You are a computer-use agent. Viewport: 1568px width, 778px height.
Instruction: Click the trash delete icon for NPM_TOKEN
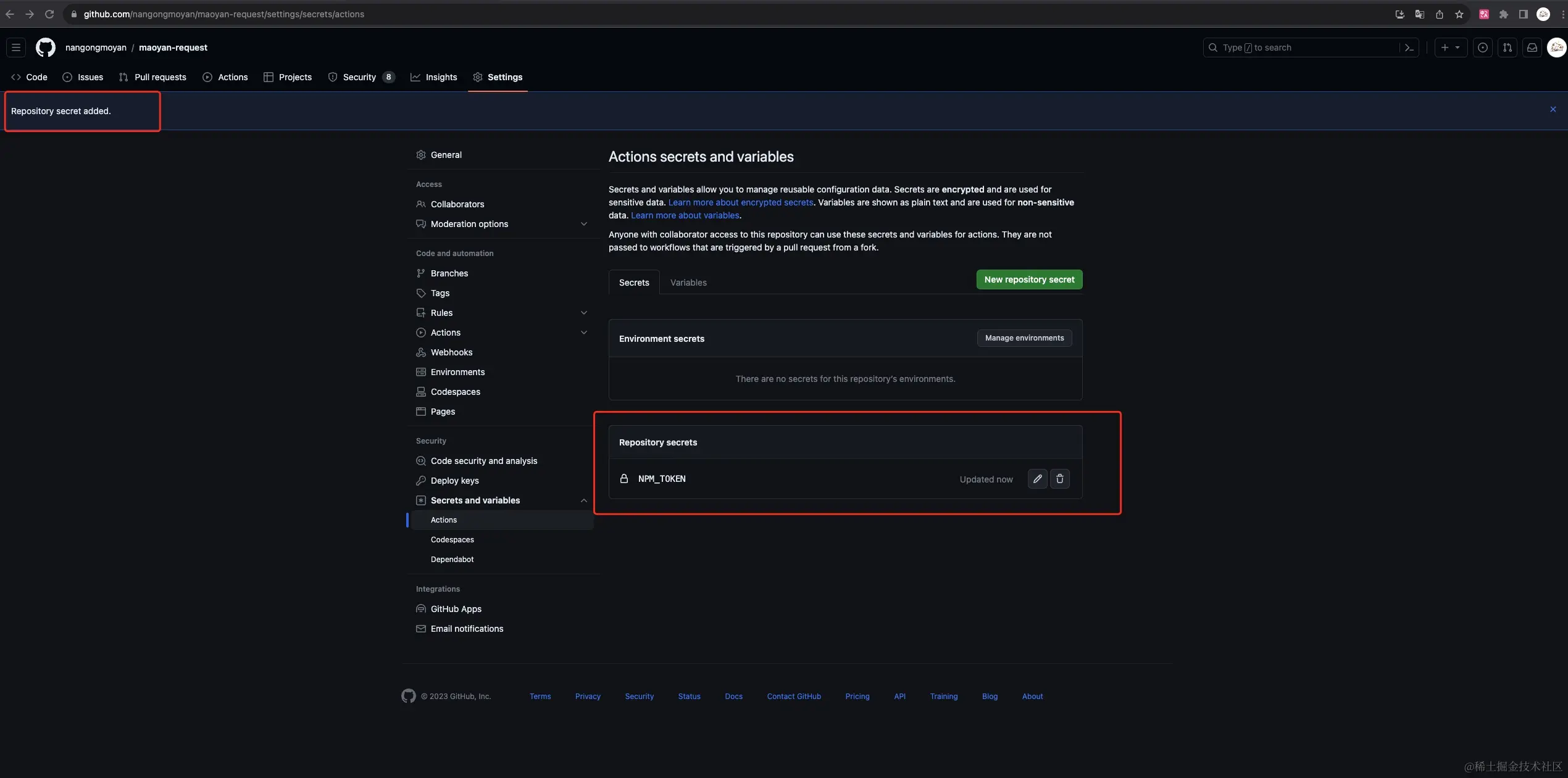[x=1059, y=479]
